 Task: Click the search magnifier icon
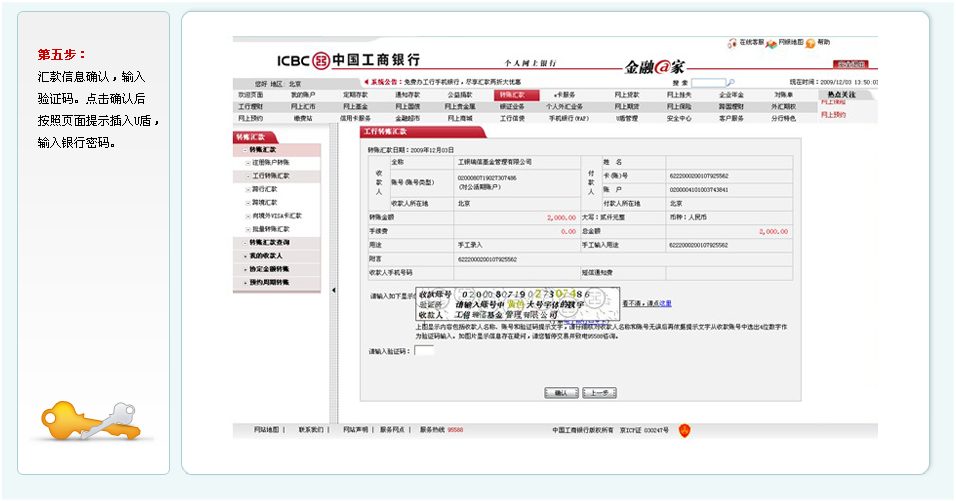click(731, 82)
